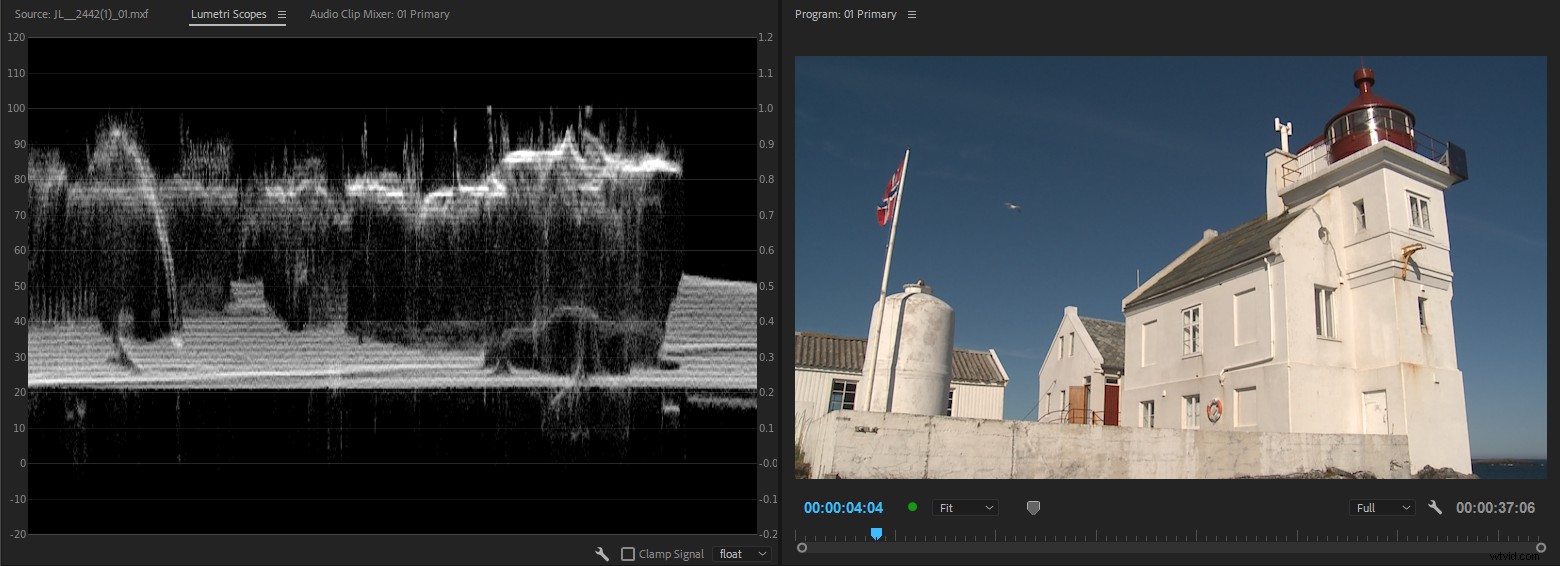Enable the Clamp Signal checkbox
The height and width of the screenshot is (566, 1560).
pyautogui.click(x=628, y=554)
